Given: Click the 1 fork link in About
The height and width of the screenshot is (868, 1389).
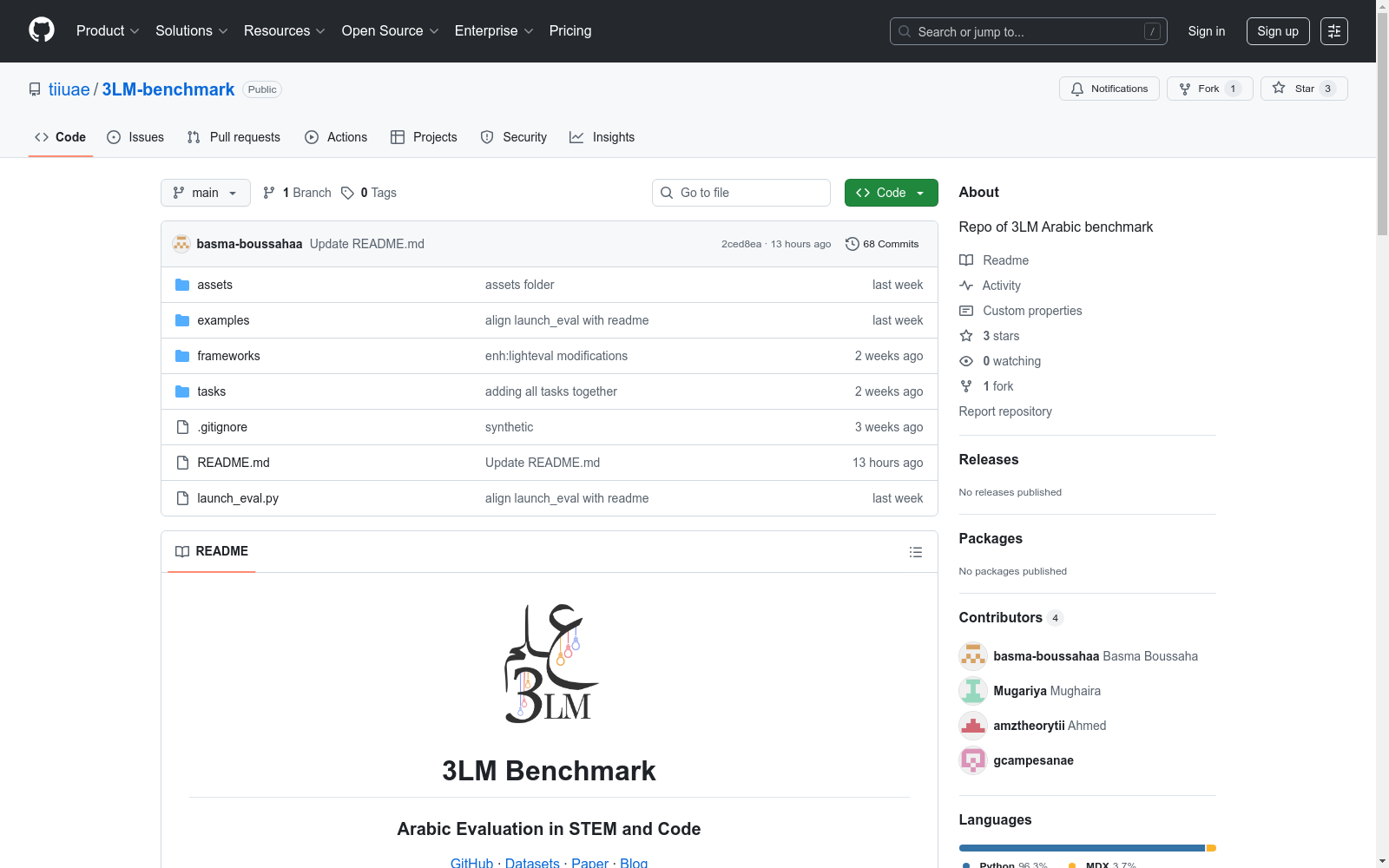Looking at the screenshot, I should click(x=998, y=386).
